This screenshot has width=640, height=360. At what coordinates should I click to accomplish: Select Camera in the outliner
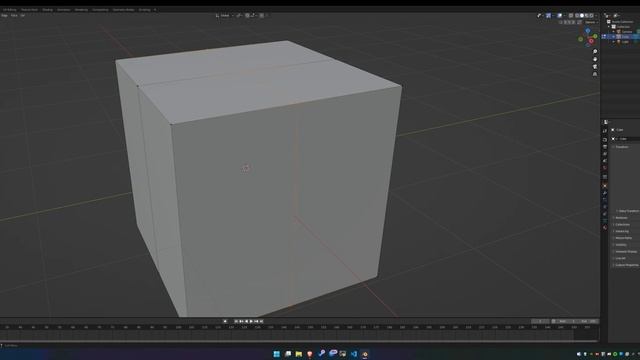click(x=627, y=32)
